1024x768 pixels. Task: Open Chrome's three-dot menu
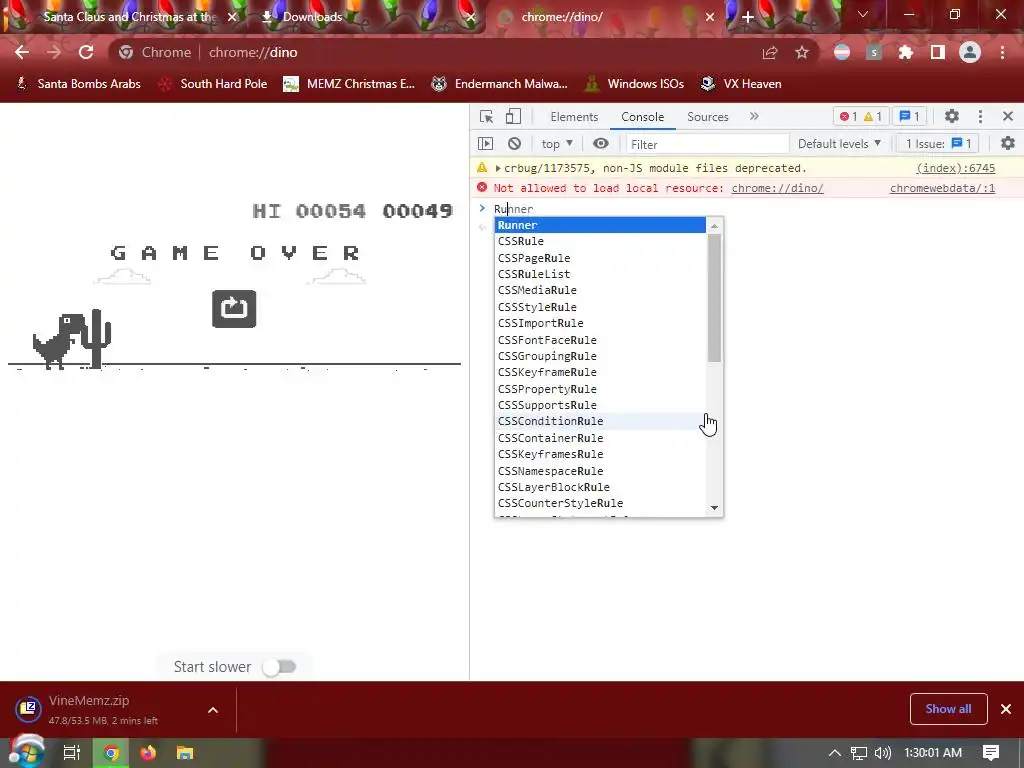[x=1002, y=52]
